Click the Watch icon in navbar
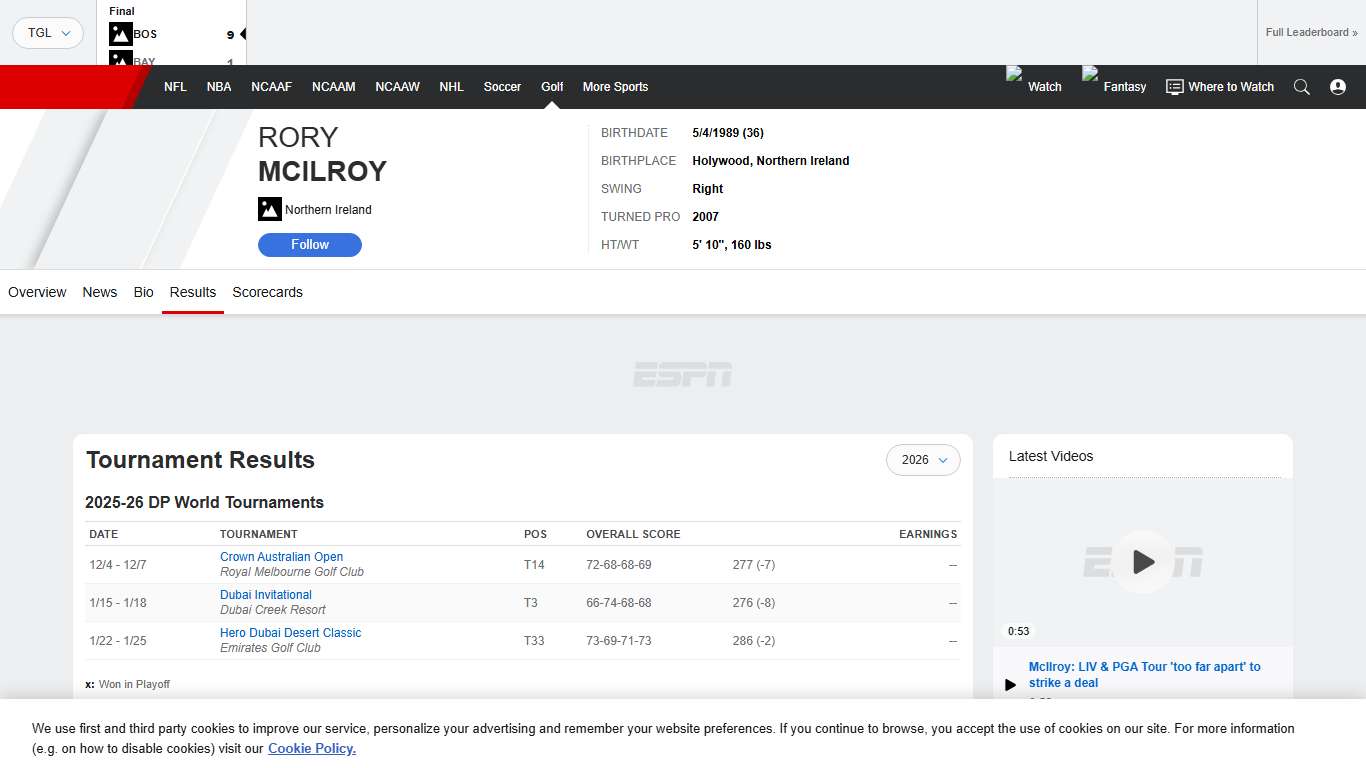The height and width of the screenshot is (768, 1366). (1015, 75)
